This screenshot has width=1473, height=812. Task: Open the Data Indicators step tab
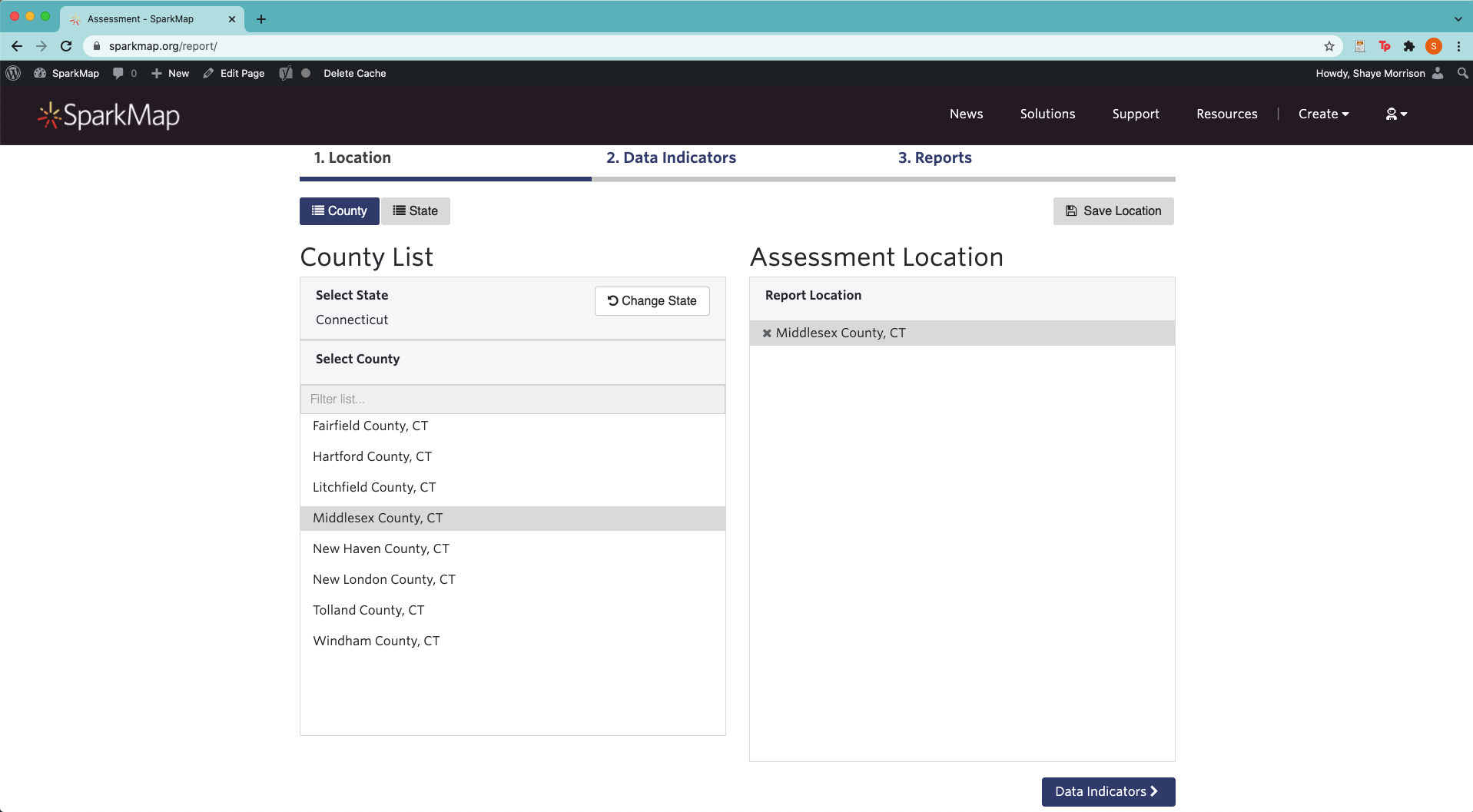click(671, 157)
